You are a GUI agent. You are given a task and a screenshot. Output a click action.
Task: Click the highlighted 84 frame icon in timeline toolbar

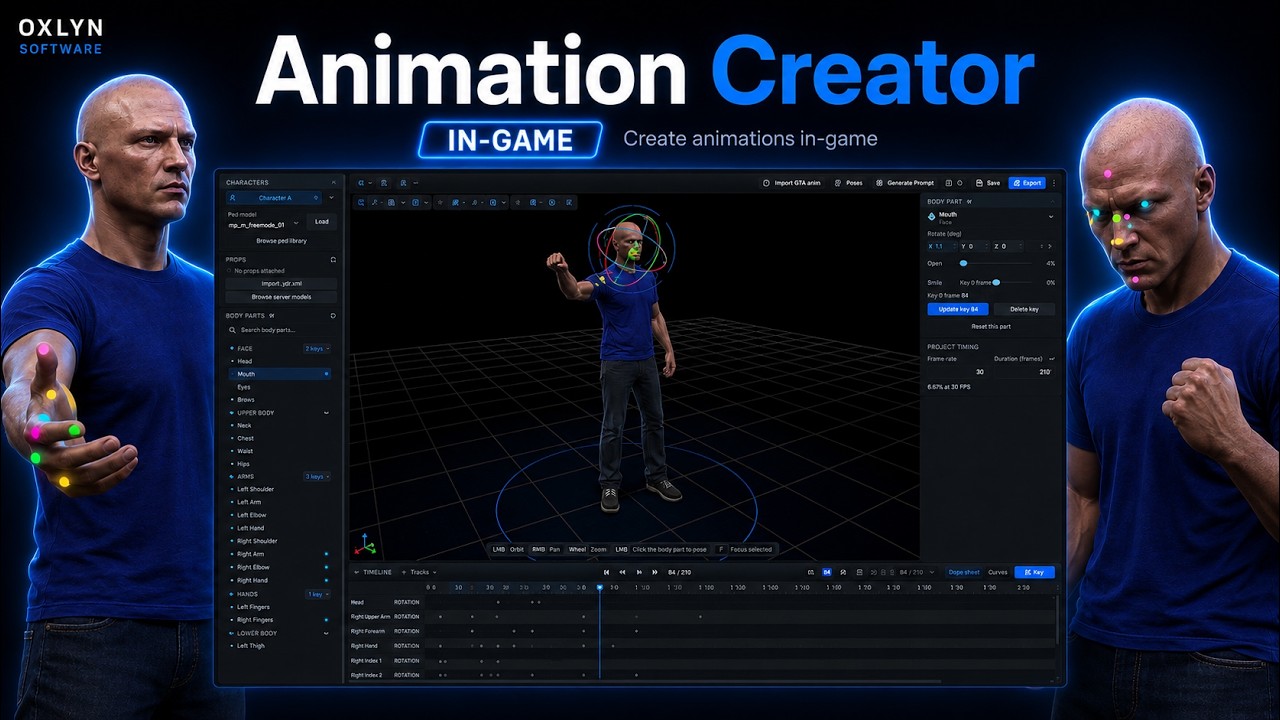pyautogui.click(x=827, y=572)
